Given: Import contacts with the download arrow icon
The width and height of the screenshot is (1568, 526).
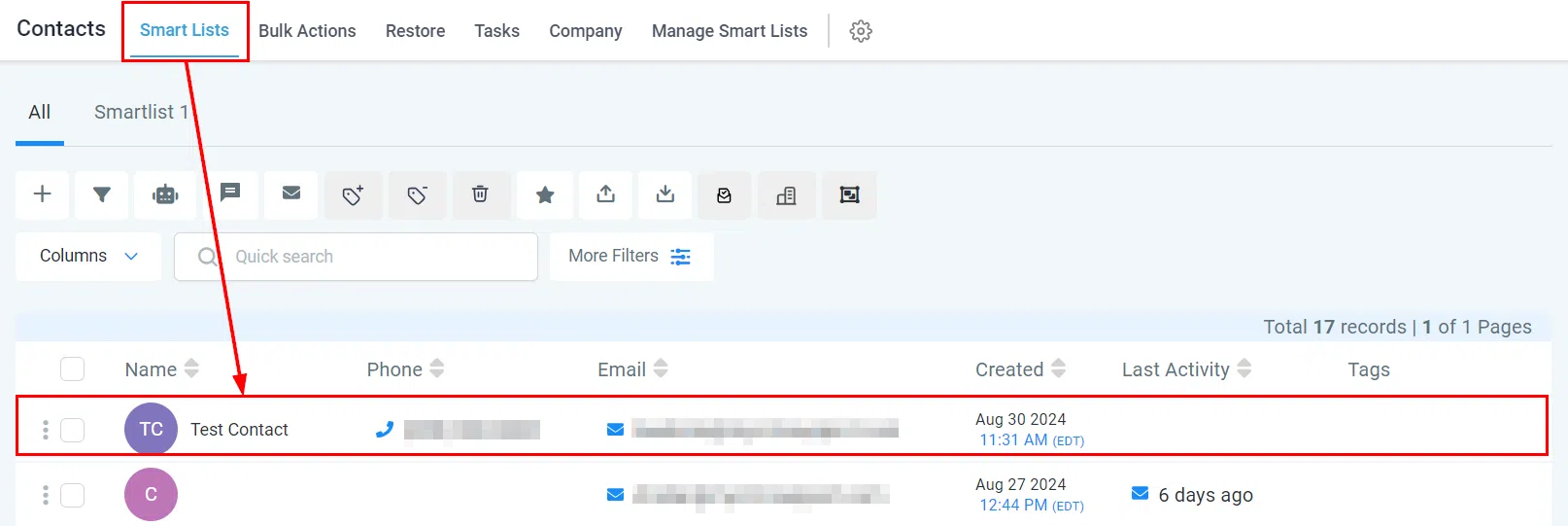Looking at the screenshot, I should 665,194.
